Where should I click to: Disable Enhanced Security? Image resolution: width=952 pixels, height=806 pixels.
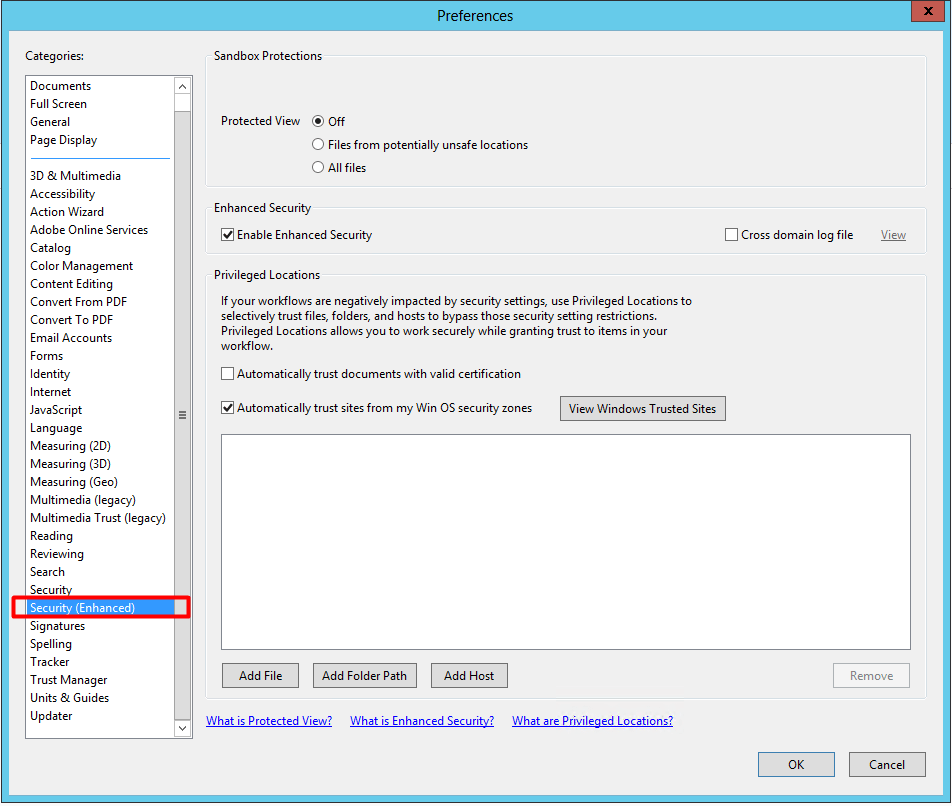228,234
